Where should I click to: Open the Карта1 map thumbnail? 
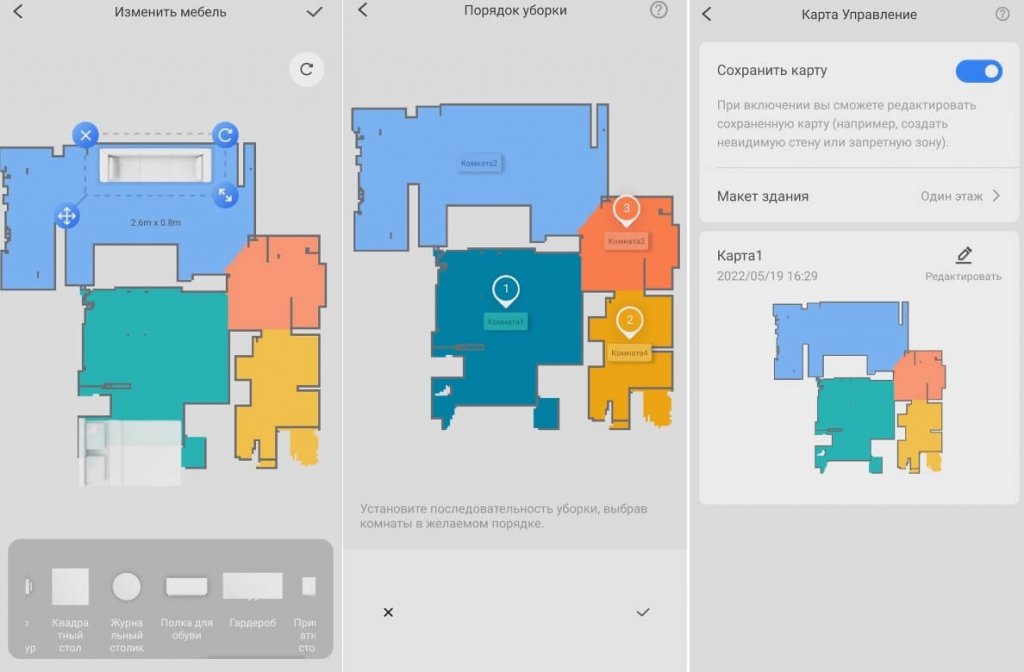click(858, 386)
